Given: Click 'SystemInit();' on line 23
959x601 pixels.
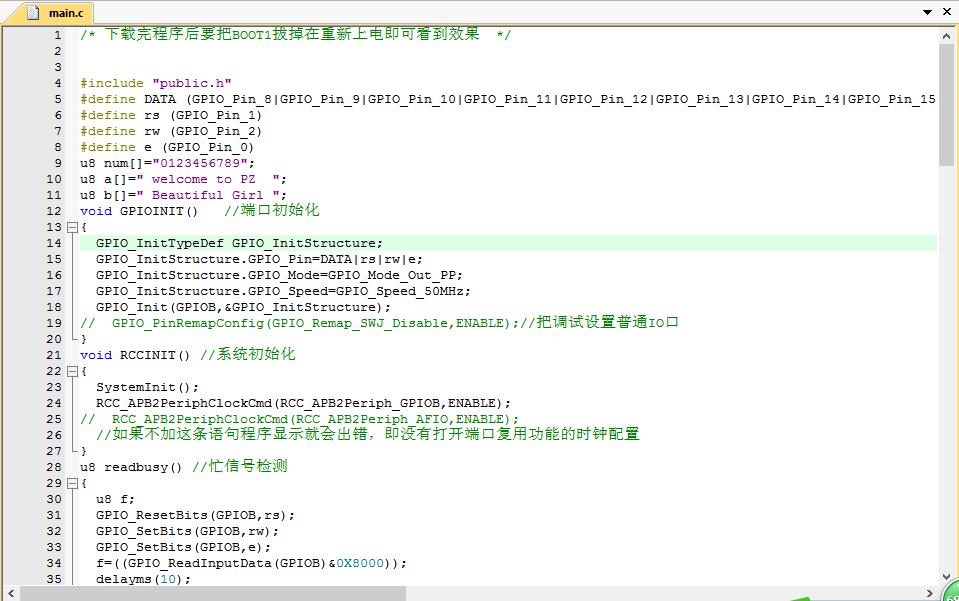Looking at the screenshot, I should pos(147,387).
